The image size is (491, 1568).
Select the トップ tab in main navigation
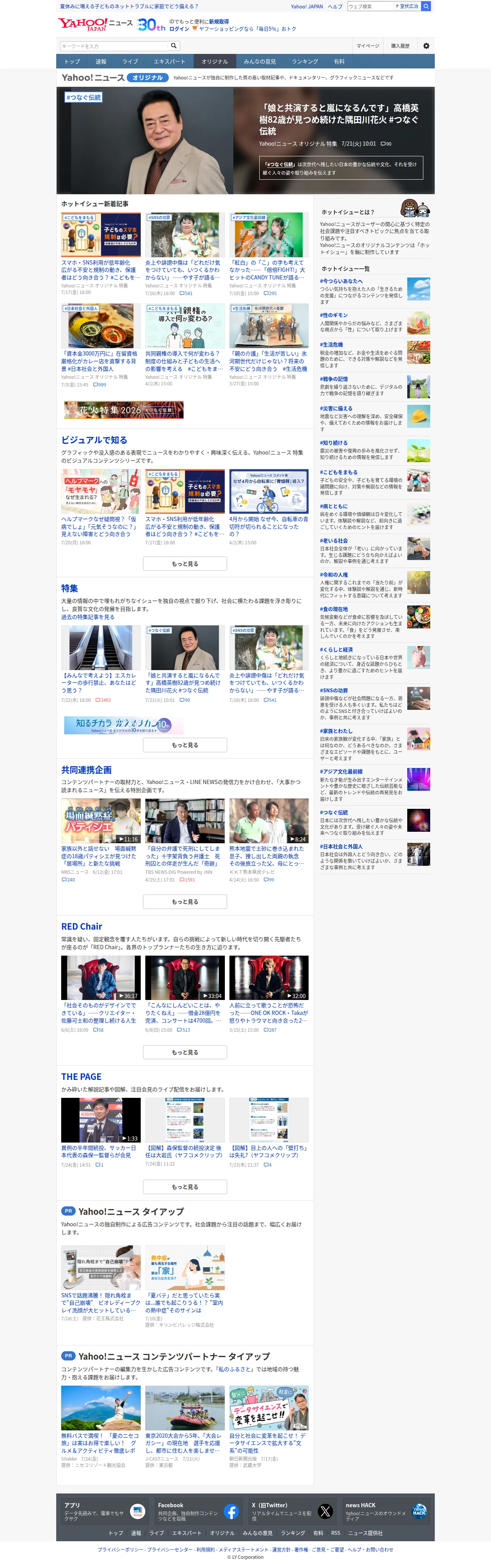[x=73, y=62]
